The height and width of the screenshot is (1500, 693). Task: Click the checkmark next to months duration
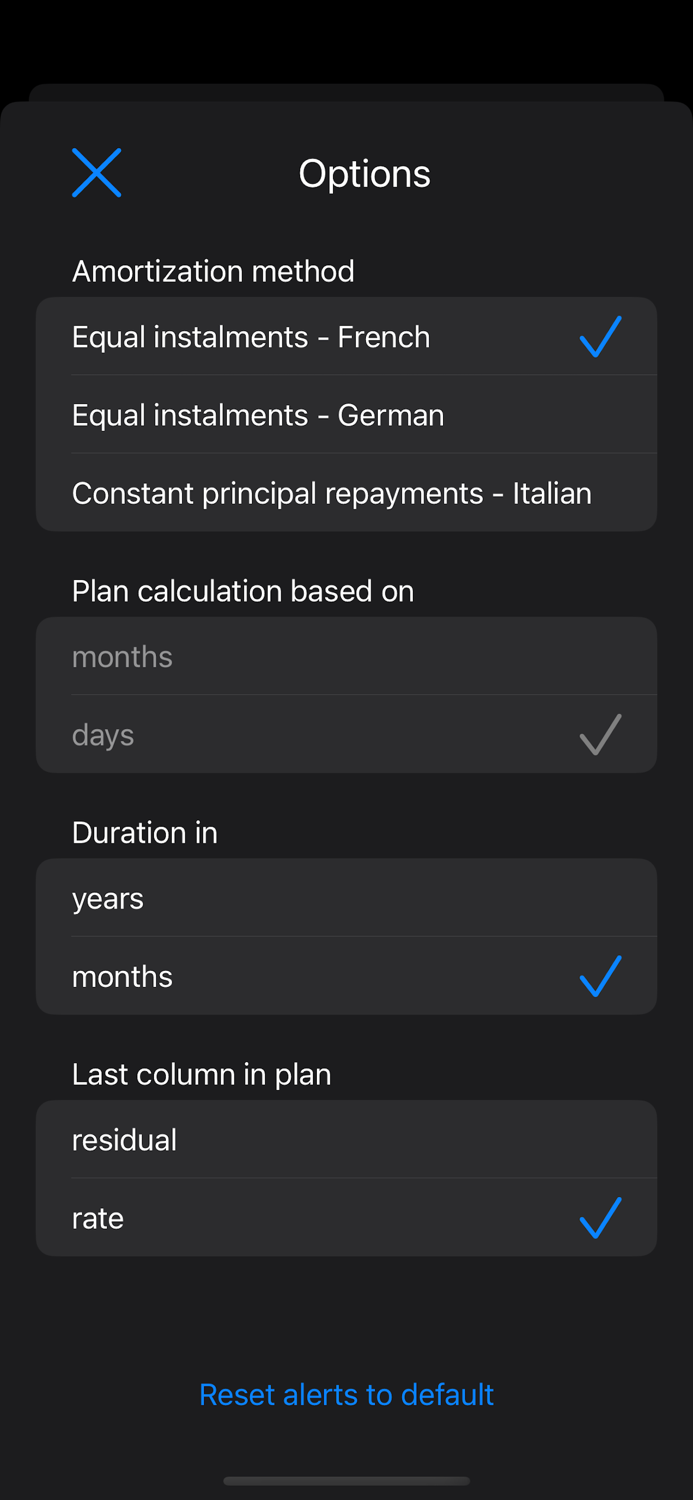(x=600, y=976)
